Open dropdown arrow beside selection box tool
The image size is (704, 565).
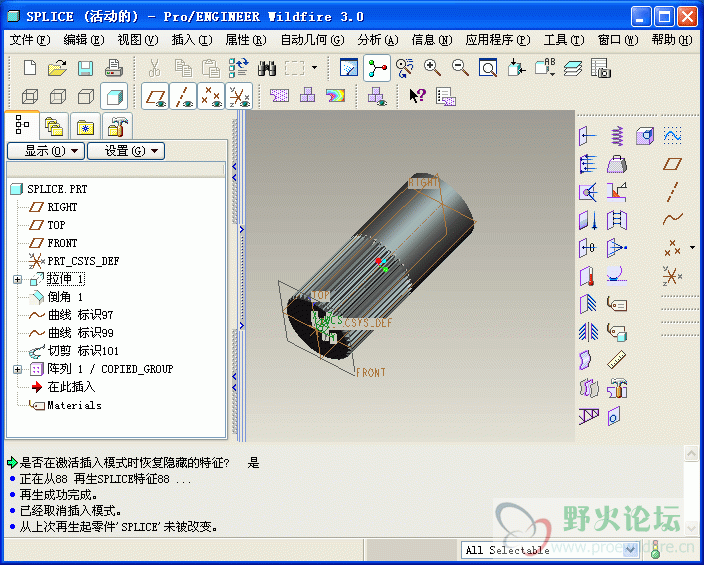[x=314, y=68]
